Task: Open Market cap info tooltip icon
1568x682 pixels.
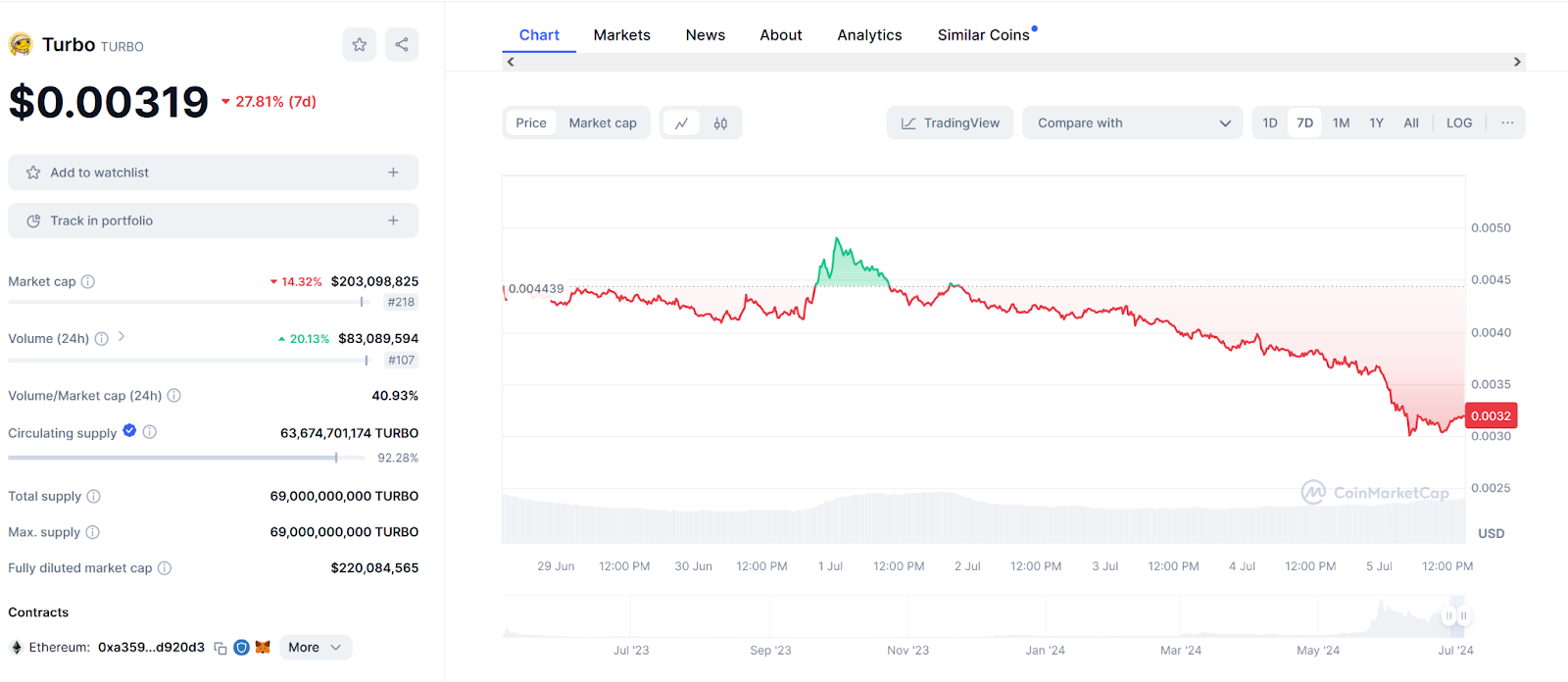Action: coord(88,281)
